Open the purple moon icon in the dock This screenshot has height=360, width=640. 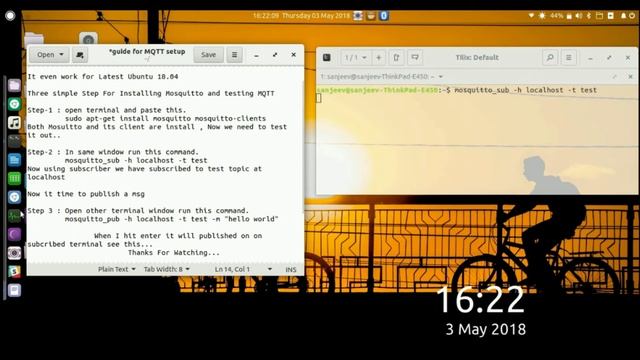(14, 234)
